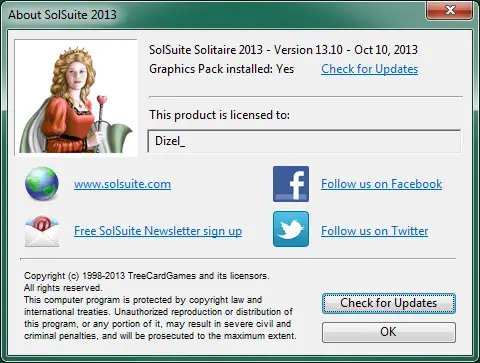Click 'This product is licensed to:' label
The height and width of the screenshot is (363, 480).
(219, 115)
